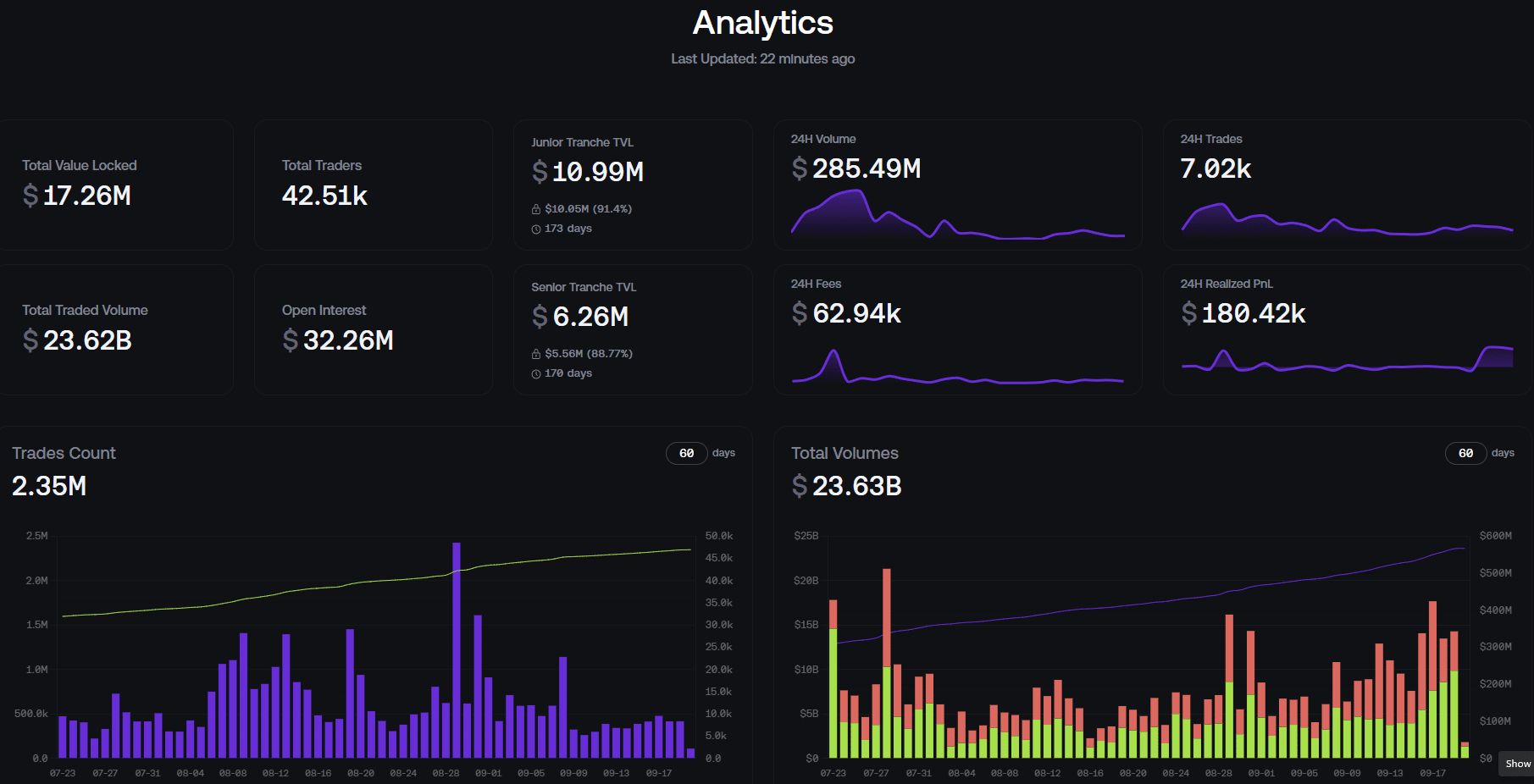Click the Last Updated timestamp text
This screenshot has width=1534, height=784.
763,58
